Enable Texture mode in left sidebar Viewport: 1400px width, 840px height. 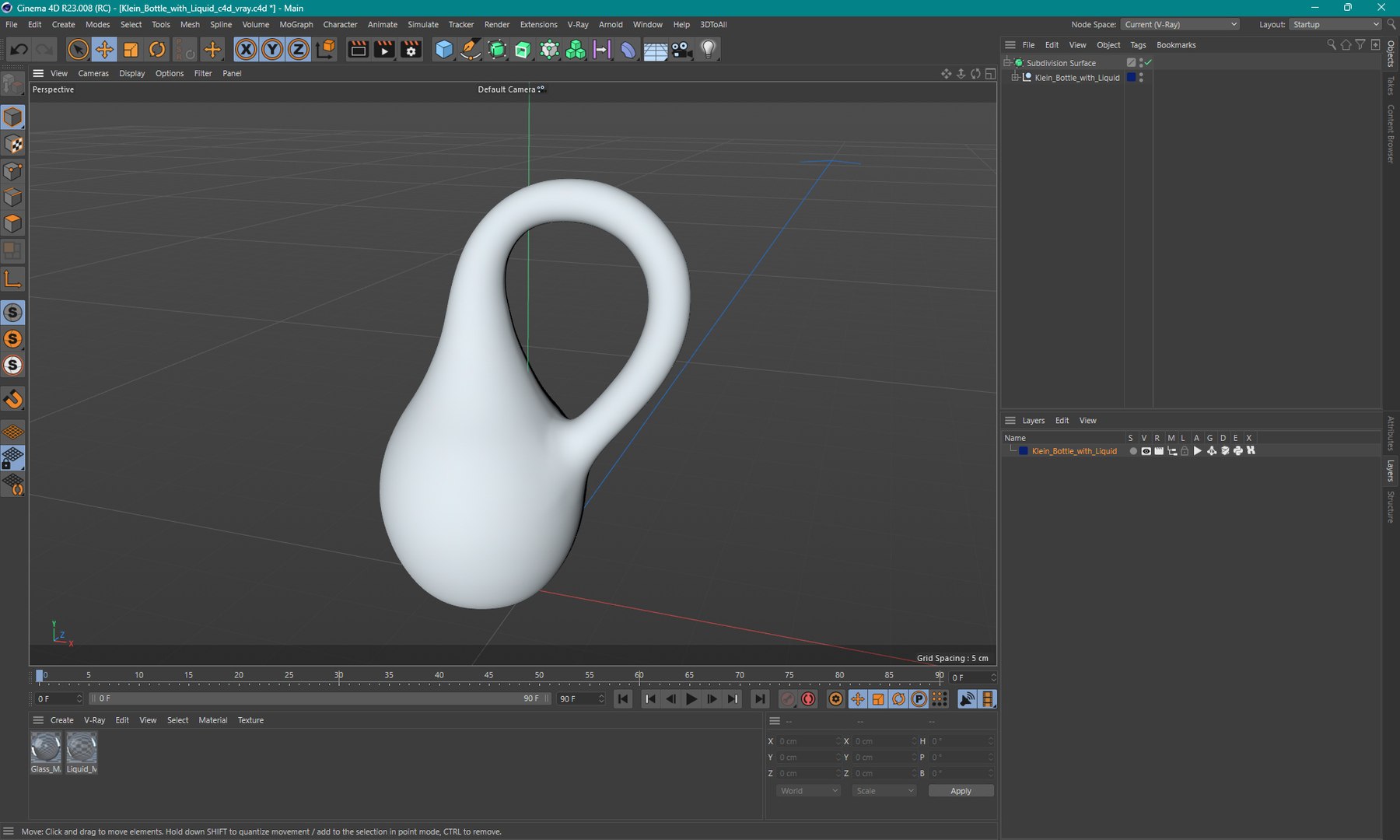pyautogui.click(x=13, y=144)
